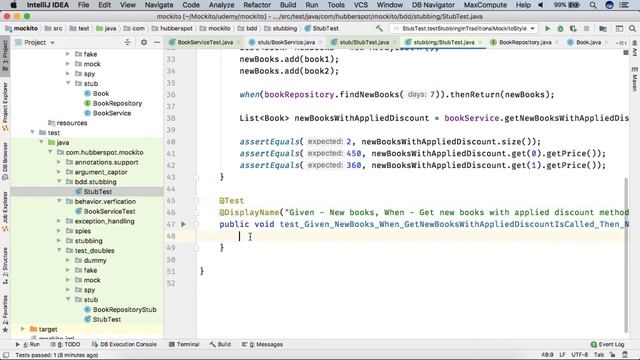This screenshot has width=640, height=360.
Task: Open Event Log in status bar
Action: (x=607, y=344)
